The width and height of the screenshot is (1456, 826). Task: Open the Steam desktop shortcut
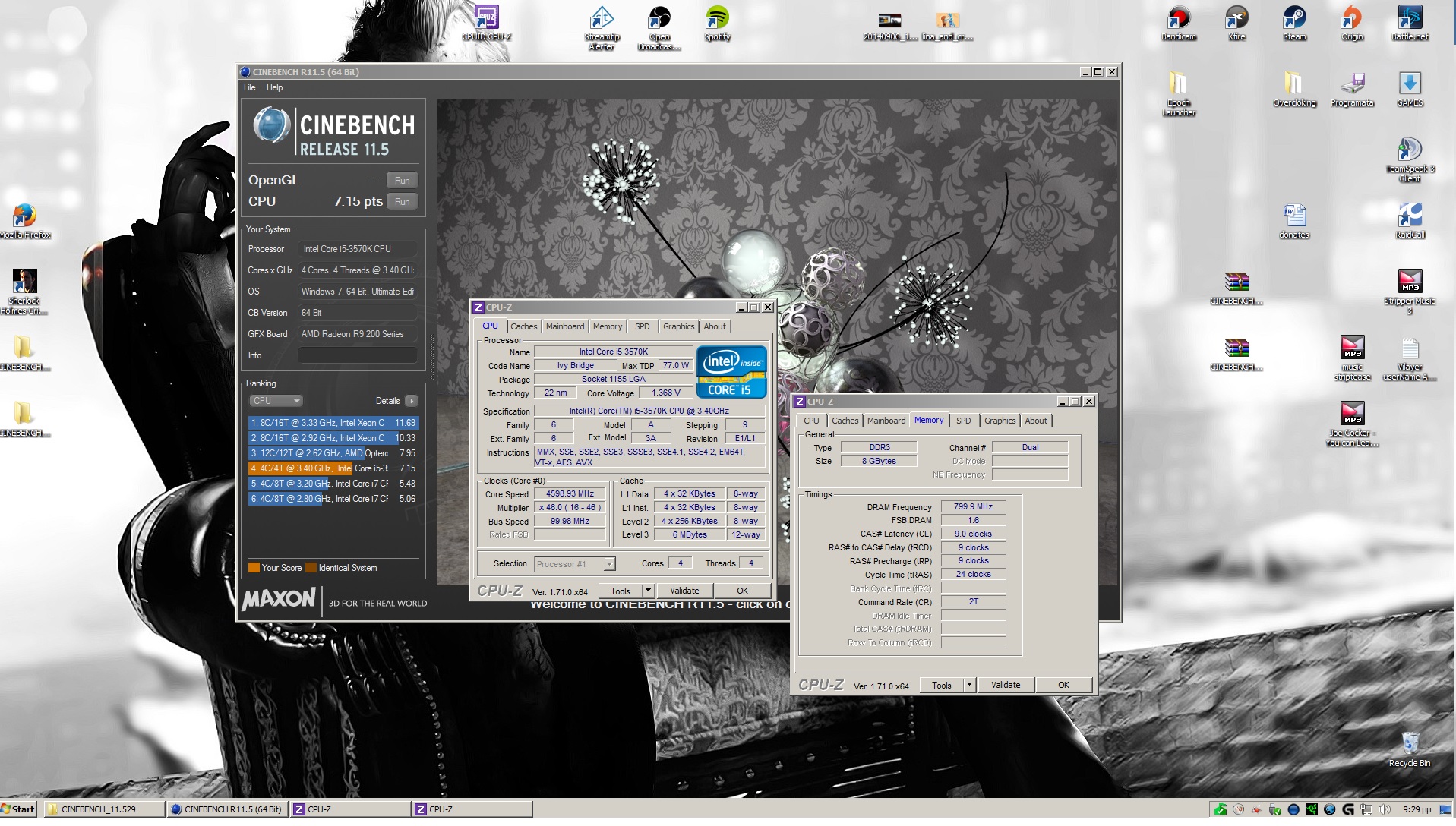pos(1294,23)
